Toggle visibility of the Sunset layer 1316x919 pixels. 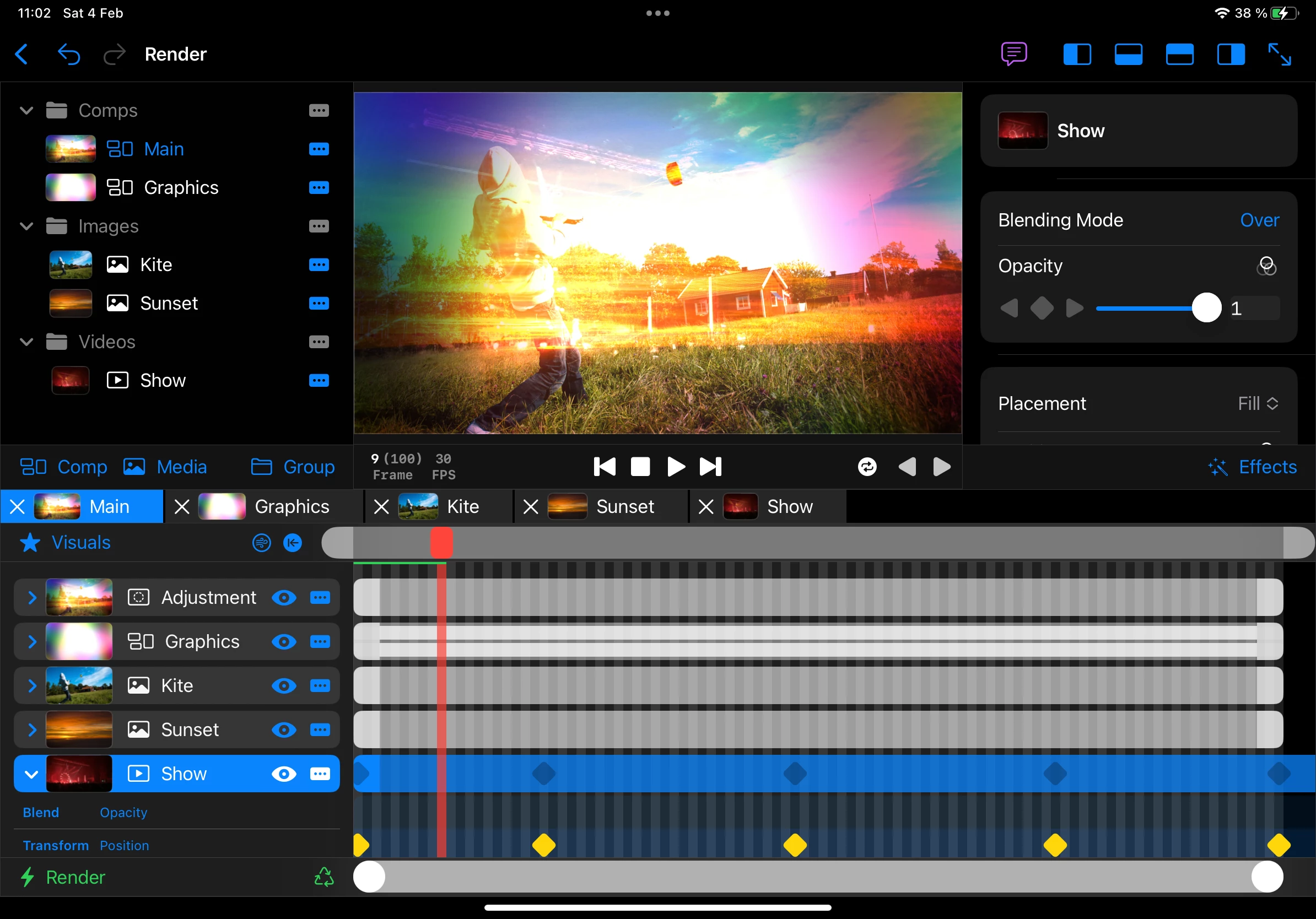coord(284,729)
